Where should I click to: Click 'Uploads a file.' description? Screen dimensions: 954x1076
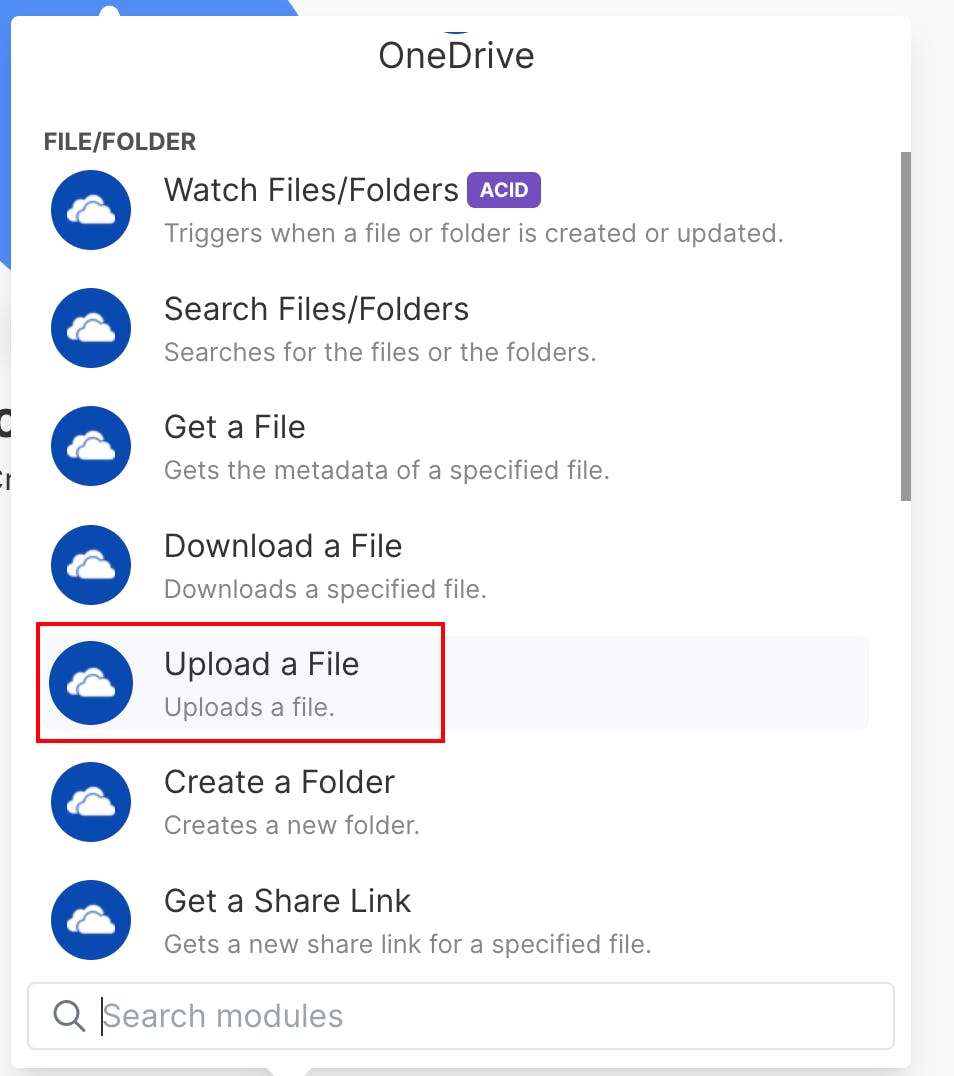(x=249, y=707)
